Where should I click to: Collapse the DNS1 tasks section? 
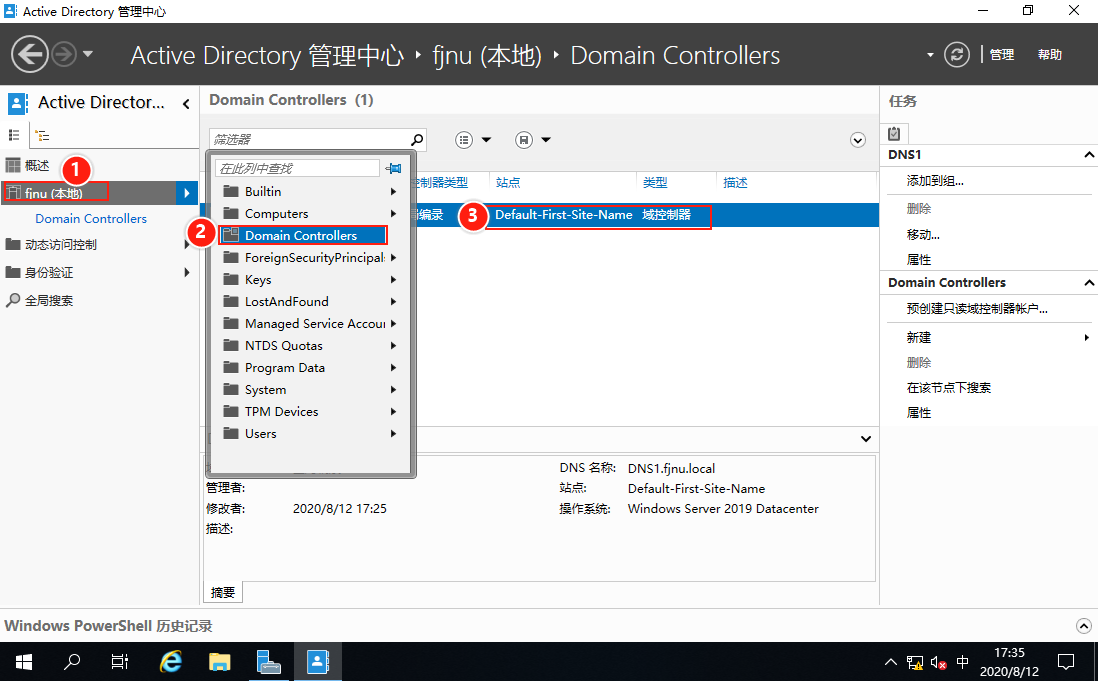tap(1089, 155)
